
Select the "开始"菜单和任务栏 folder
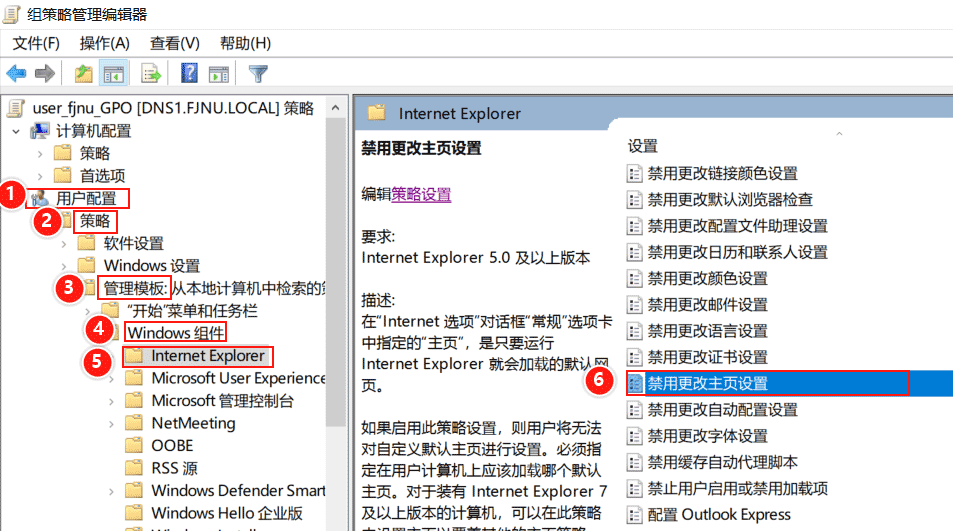(192, 310)
